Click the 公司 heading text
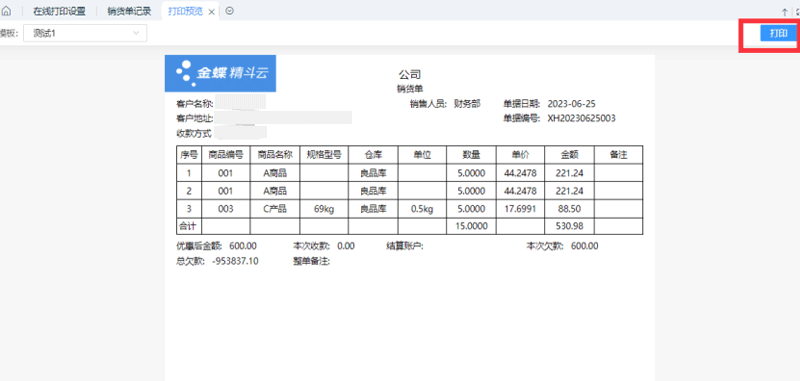This screenshot has height=381, width=800. click(410, 75)
